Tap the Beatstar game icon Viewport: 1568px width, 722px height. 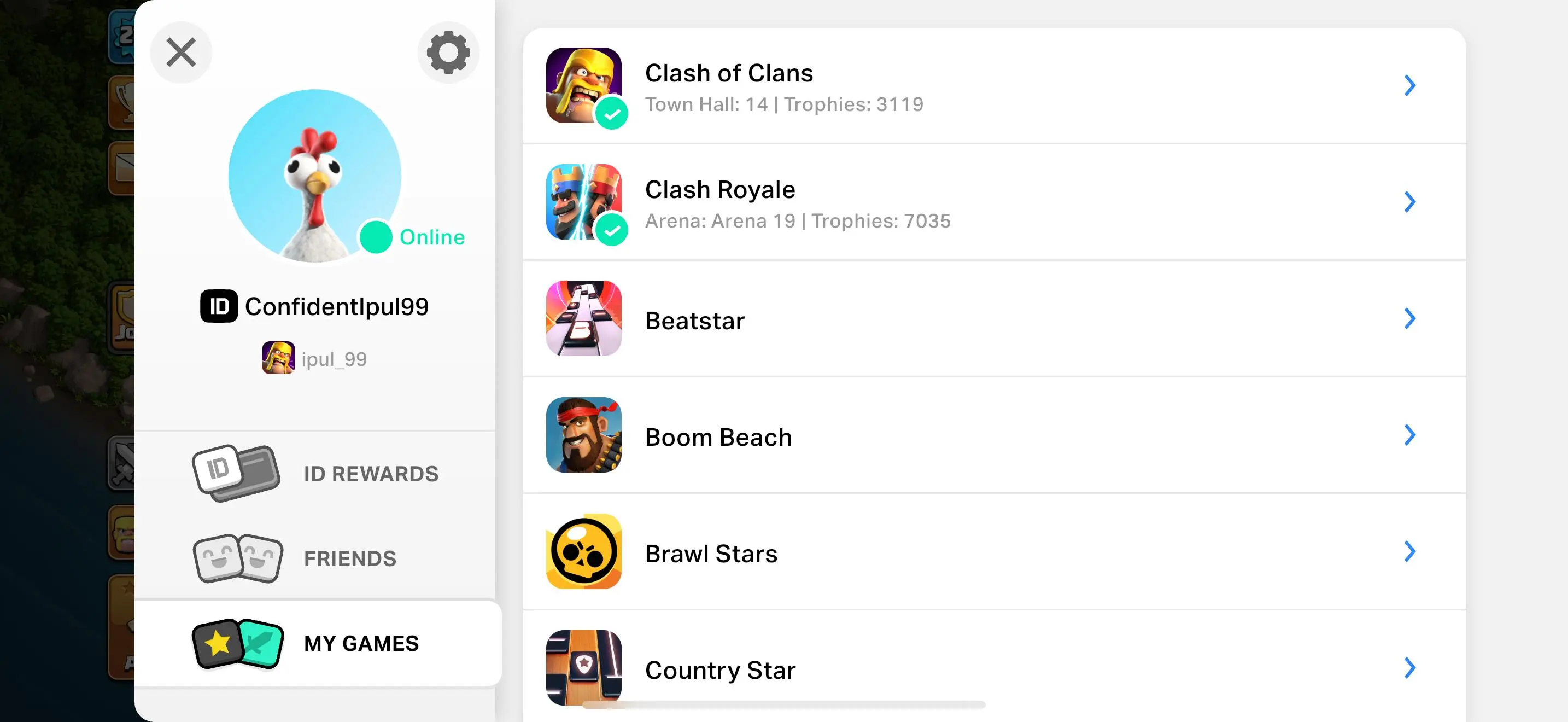tap(583, 318)
